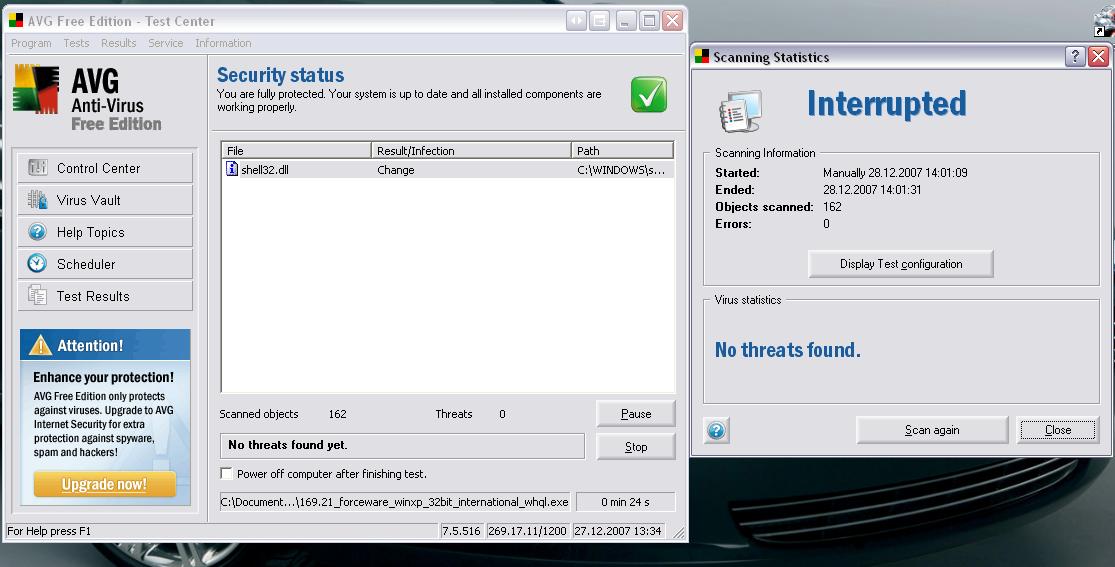This screenshot has height=567, width=1115.
Task: Click the version 7.5.516 status bar entry
Action: (x=462, y=531)
